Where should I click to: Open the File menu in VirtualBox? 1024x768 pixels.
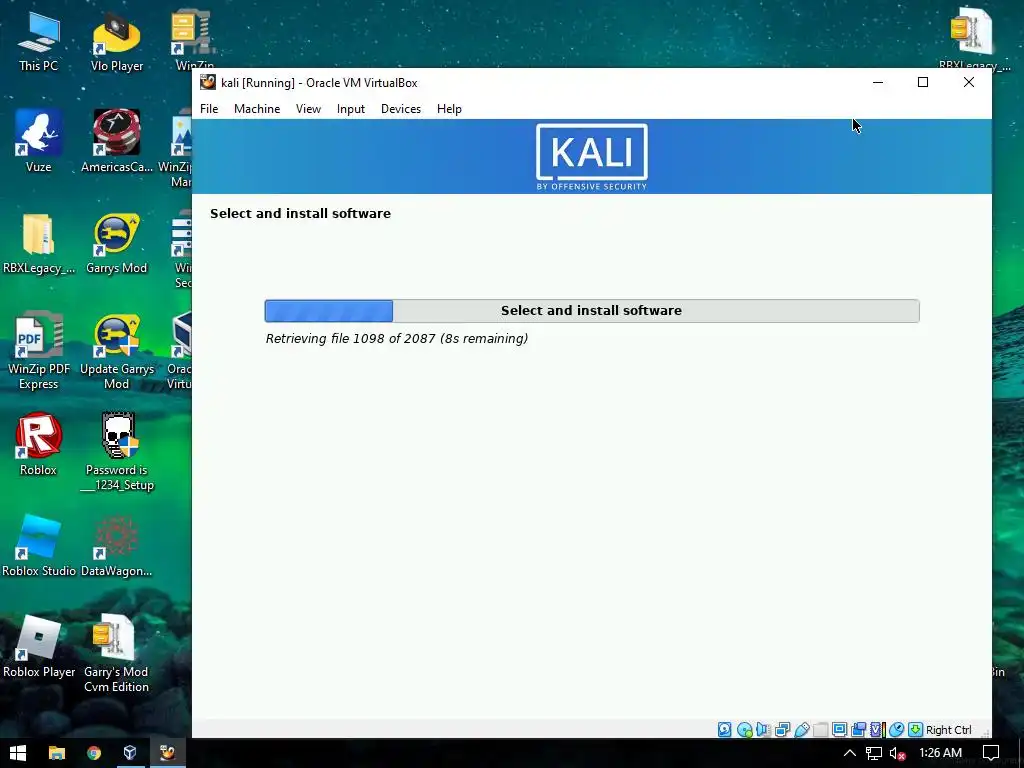coord(209,109)
